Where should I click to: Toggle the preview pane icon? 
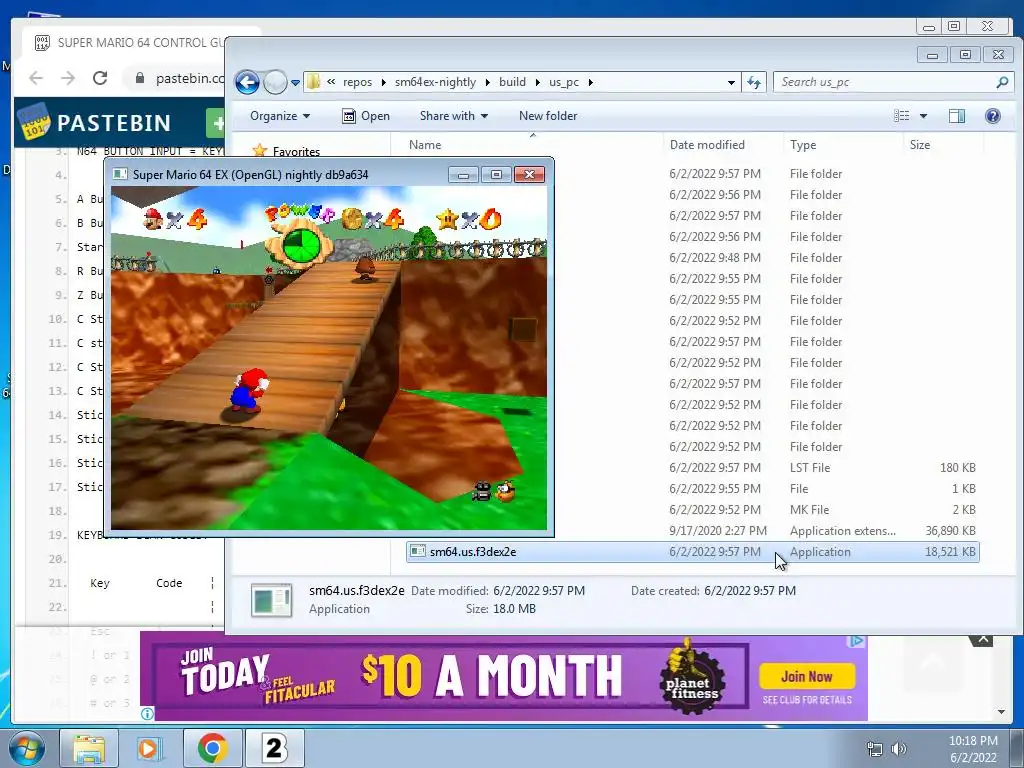[x=957, y=116]
